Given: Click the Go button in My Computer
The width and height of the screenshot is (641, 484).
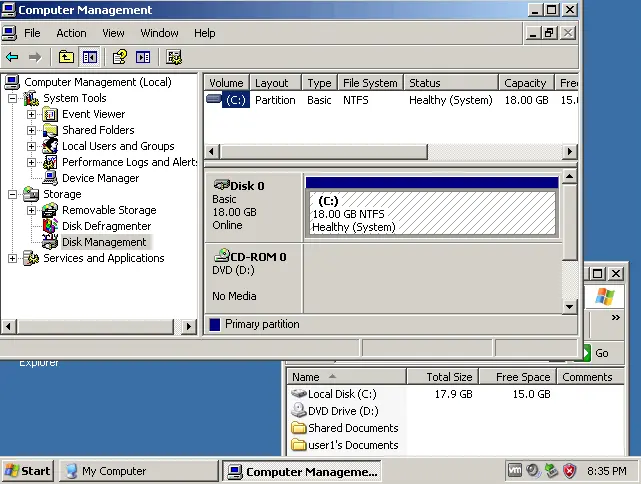Looking at the screenshot, I should pyautogui.click(x=597, y=353).
